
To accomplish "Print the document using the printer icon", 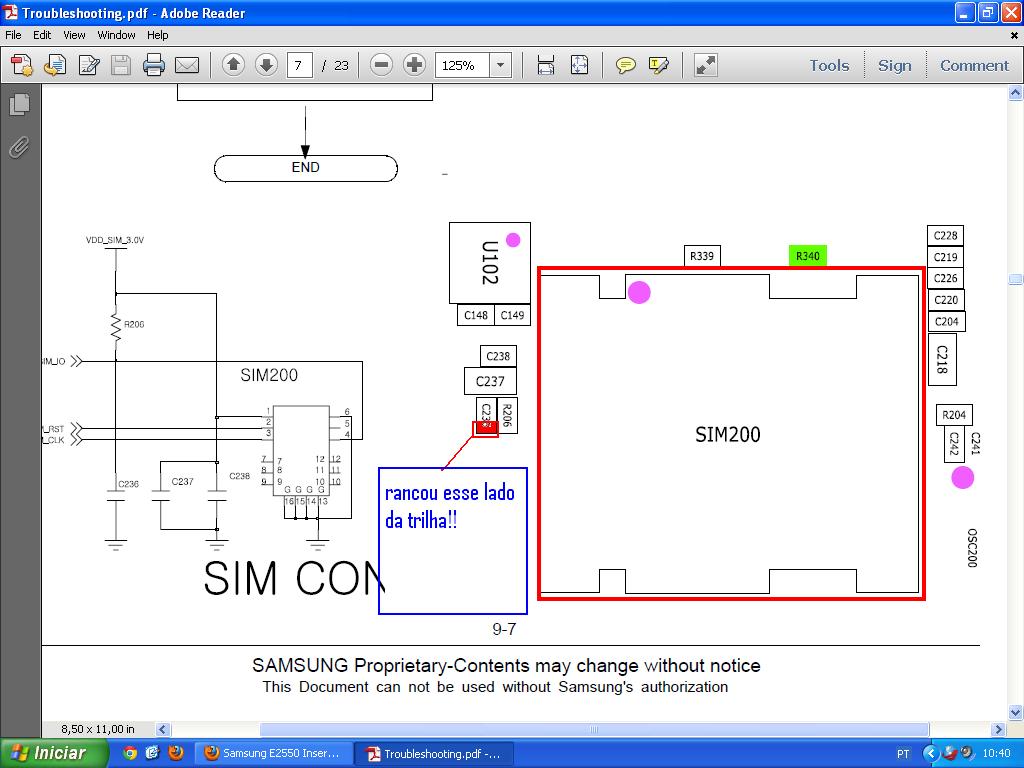I will coord(154,65).
